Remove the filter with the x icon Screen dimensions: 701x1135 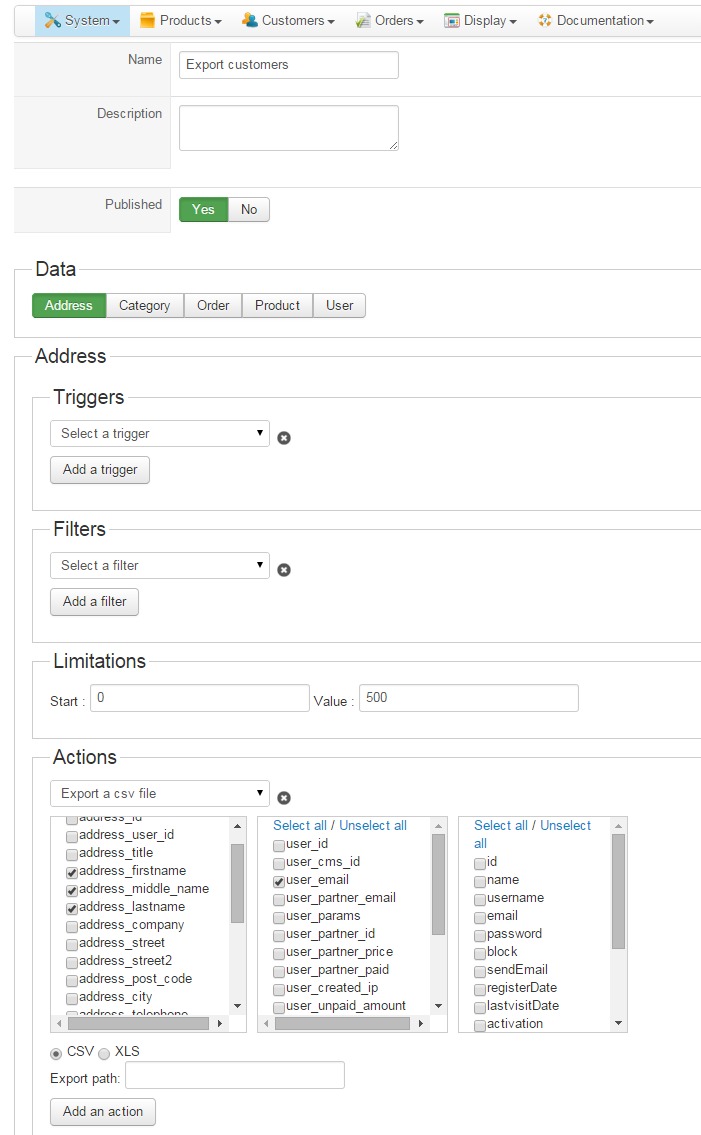284,570
